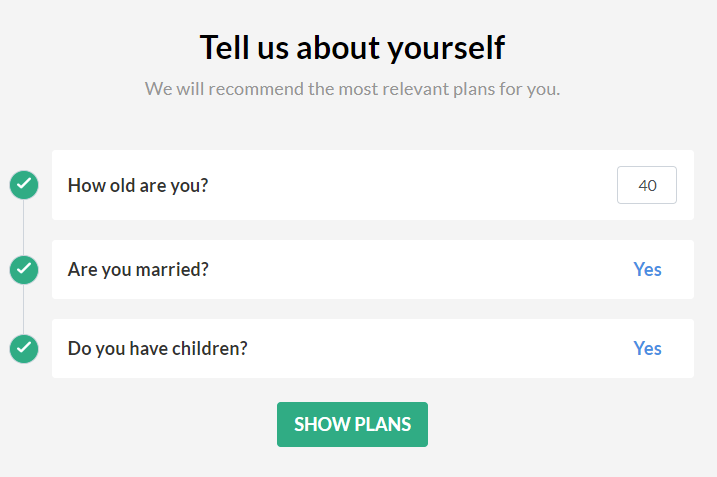Screen dimensions: 717x477
Task: Click the connector line between first two checkmarks
Action: tap(24, 227)
